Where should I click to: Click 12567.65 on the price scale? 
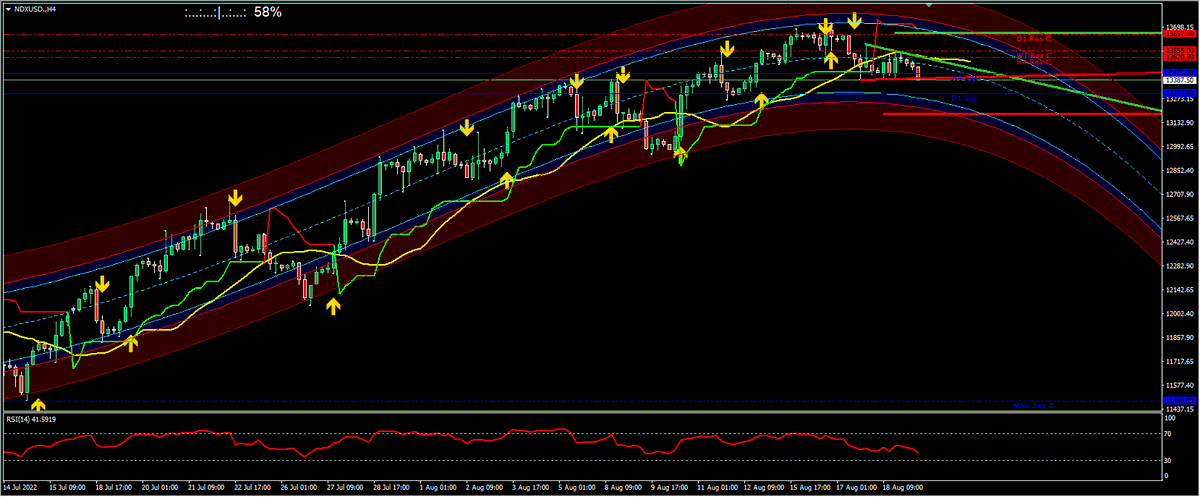pos(1181,218)
